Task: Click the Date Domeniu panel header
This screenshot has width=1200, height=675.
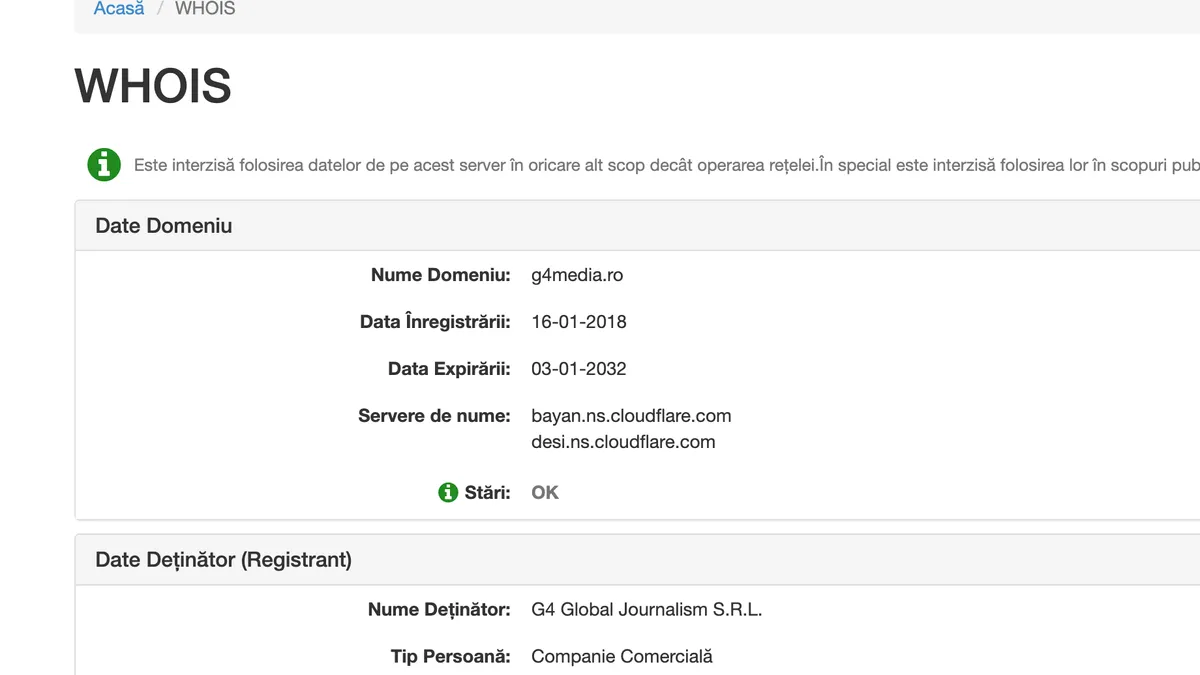Action: 164,226
